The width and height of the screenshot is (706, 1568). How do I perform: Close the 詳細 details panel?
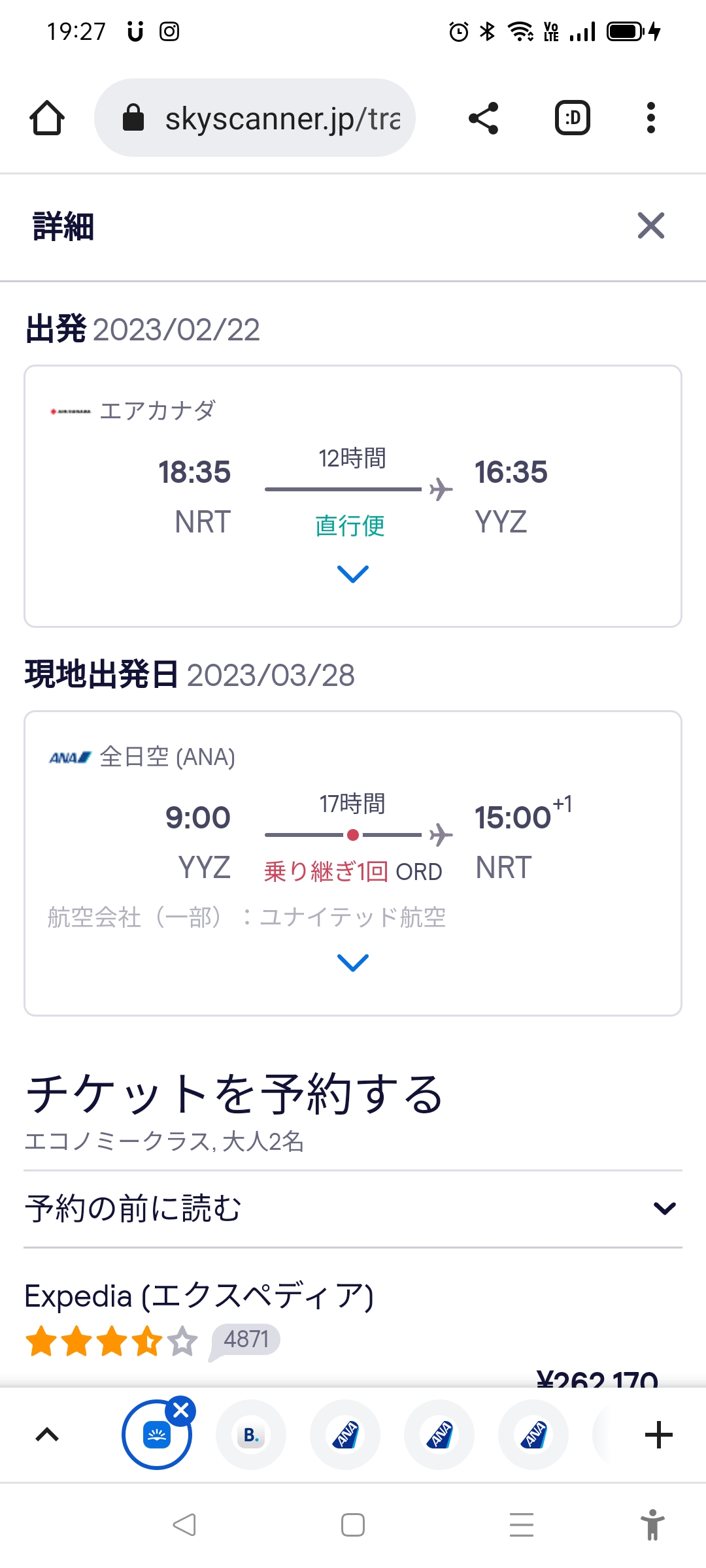pyautogui.click(x=650, y=226)
